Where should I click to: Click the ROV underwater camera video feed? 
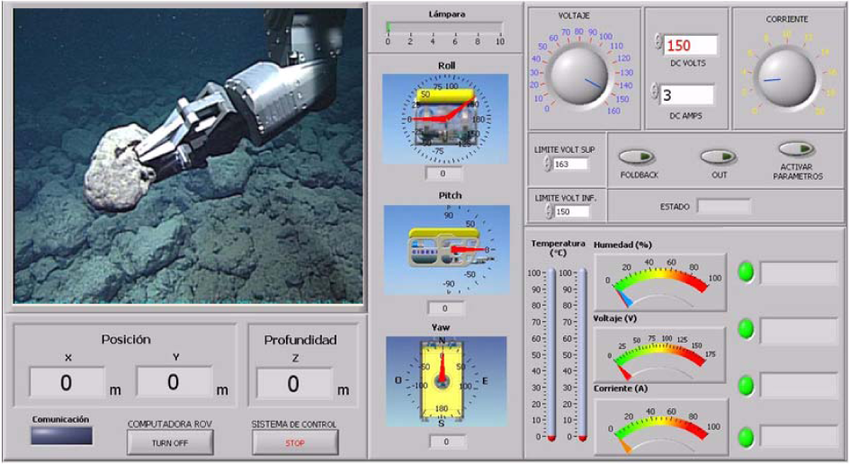188,156
